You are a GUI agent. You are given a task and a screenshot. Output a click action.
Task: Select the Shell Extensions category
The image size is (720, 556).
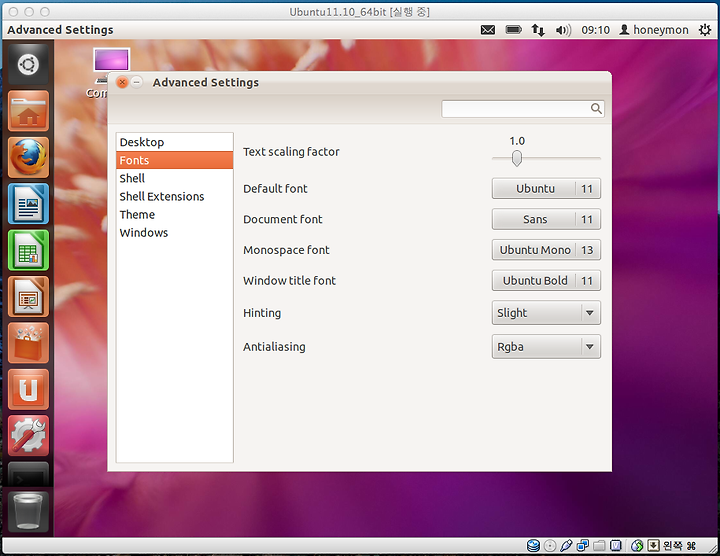coord(174,197)
